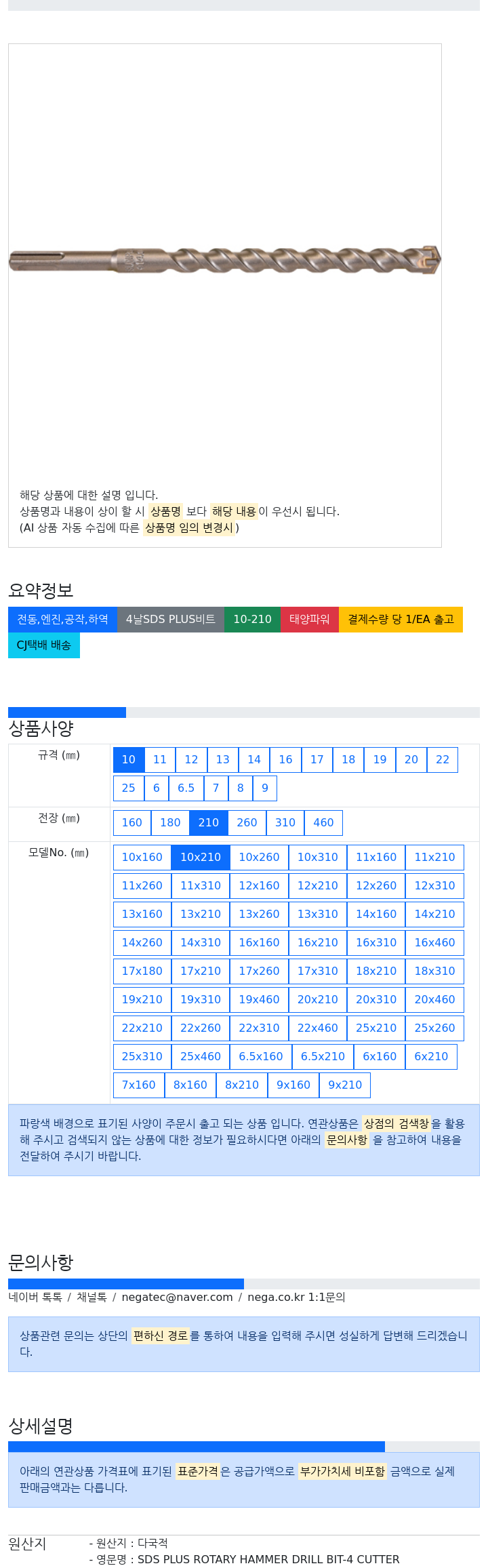Choose the 6.5 mm diameter option
The width and height of the screenshot is (488, 1568).
click(186, 788)
